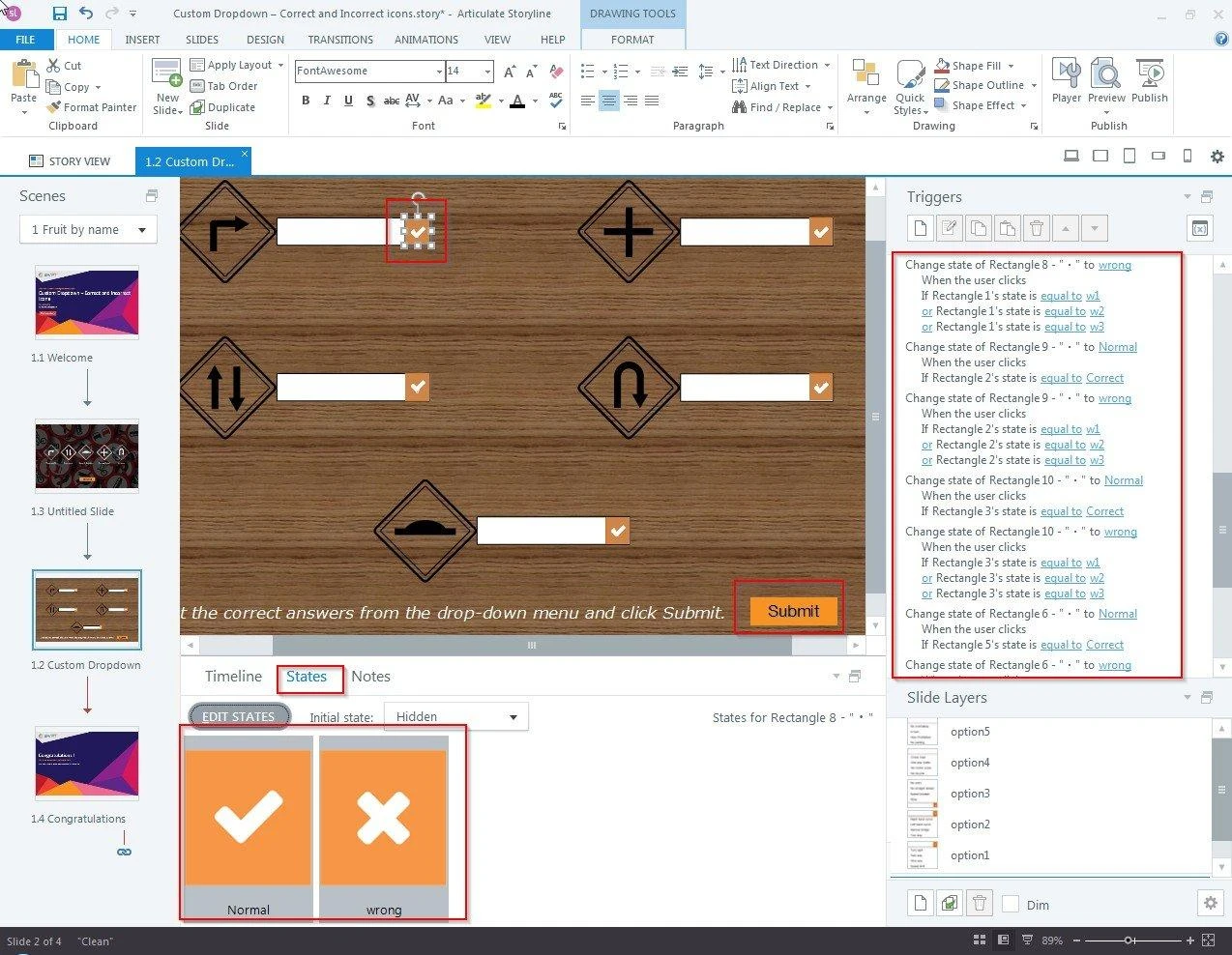Open the stage settings gear icon
1232x955 pixels.
click(x=1217, y=156)
